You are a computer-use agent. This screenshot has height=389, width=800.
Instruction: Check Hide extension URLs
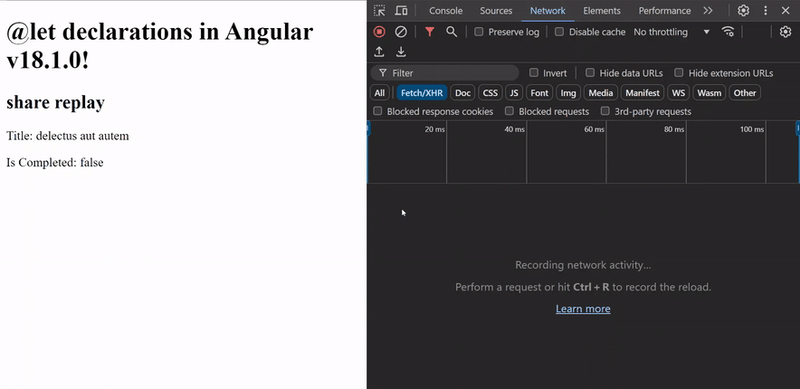[679, 72]
